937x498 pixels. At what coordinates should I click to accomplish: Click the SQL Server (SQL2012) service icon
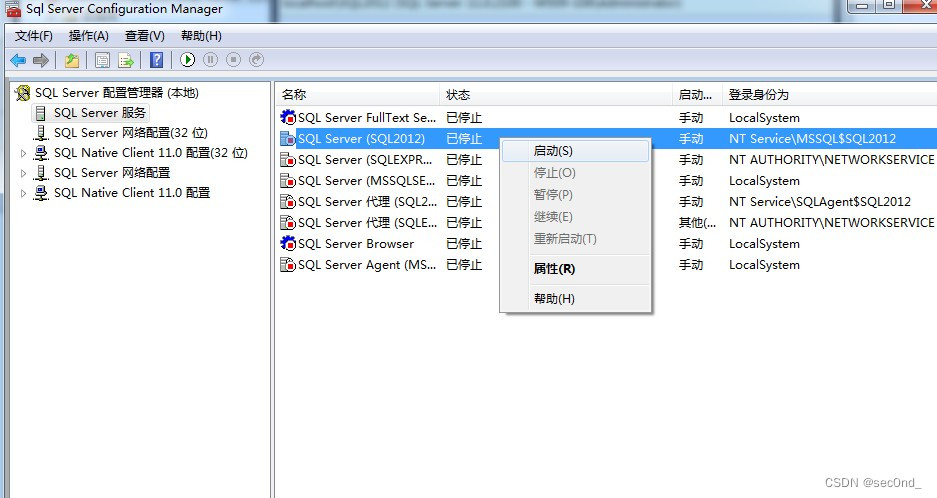(x=288, y=139)
